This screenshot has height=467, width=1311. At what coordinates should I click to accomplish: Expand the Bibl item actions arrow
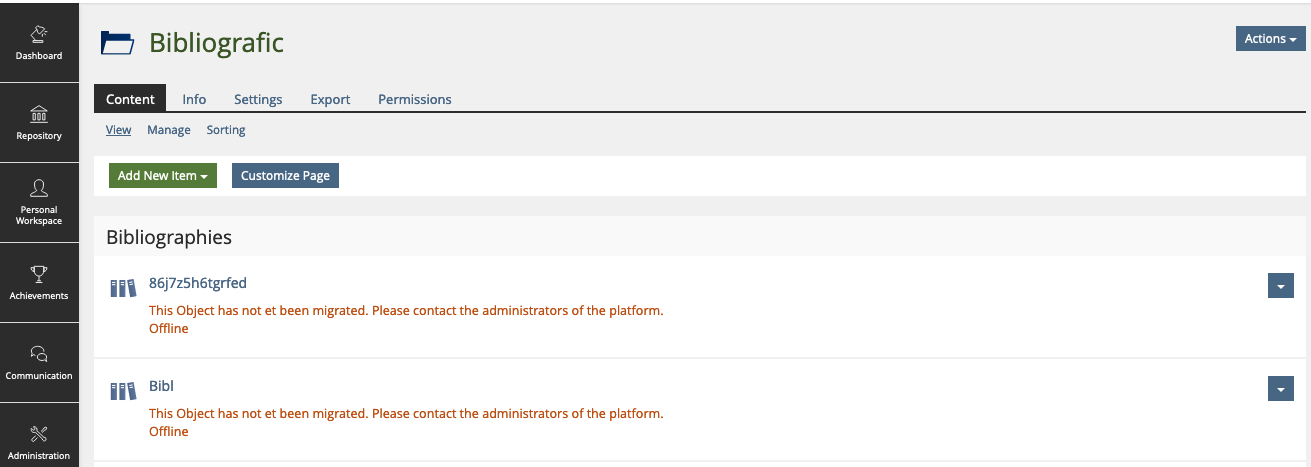[1280, 388]
